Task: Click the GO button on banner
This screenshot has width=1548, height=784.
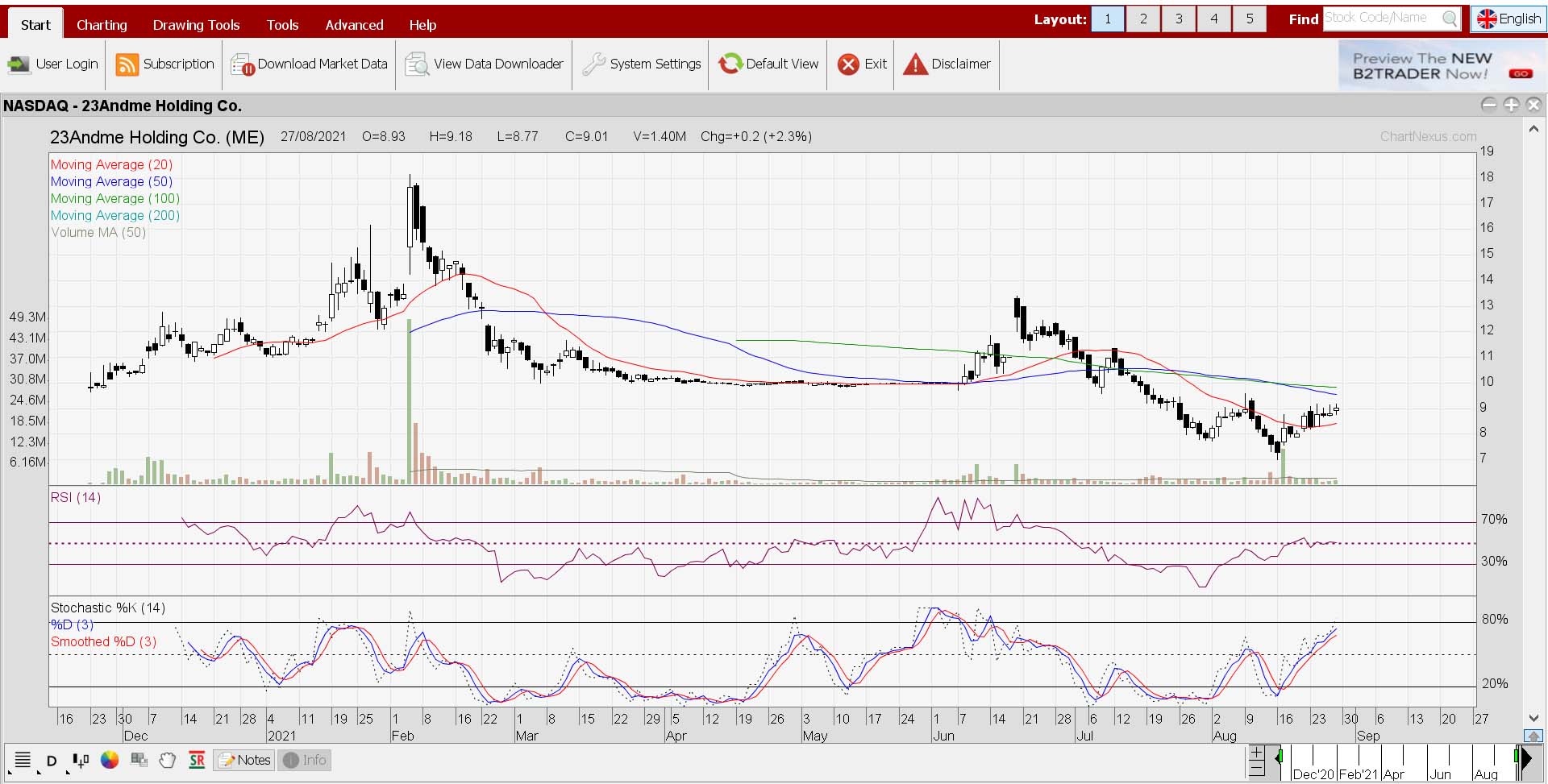Action: click(x=1521, y=73)
